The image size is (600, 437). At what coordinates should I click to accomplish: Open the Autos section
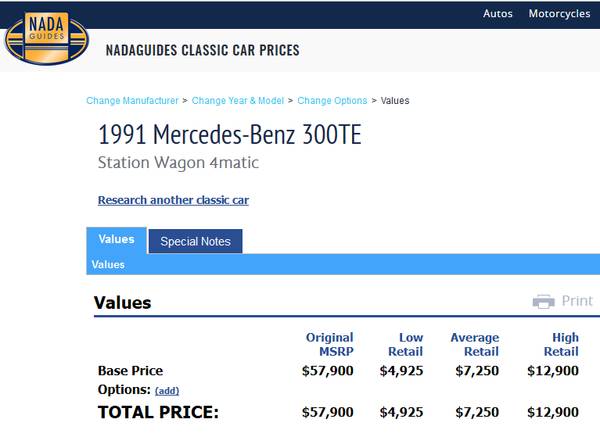[x=497, y=14]
